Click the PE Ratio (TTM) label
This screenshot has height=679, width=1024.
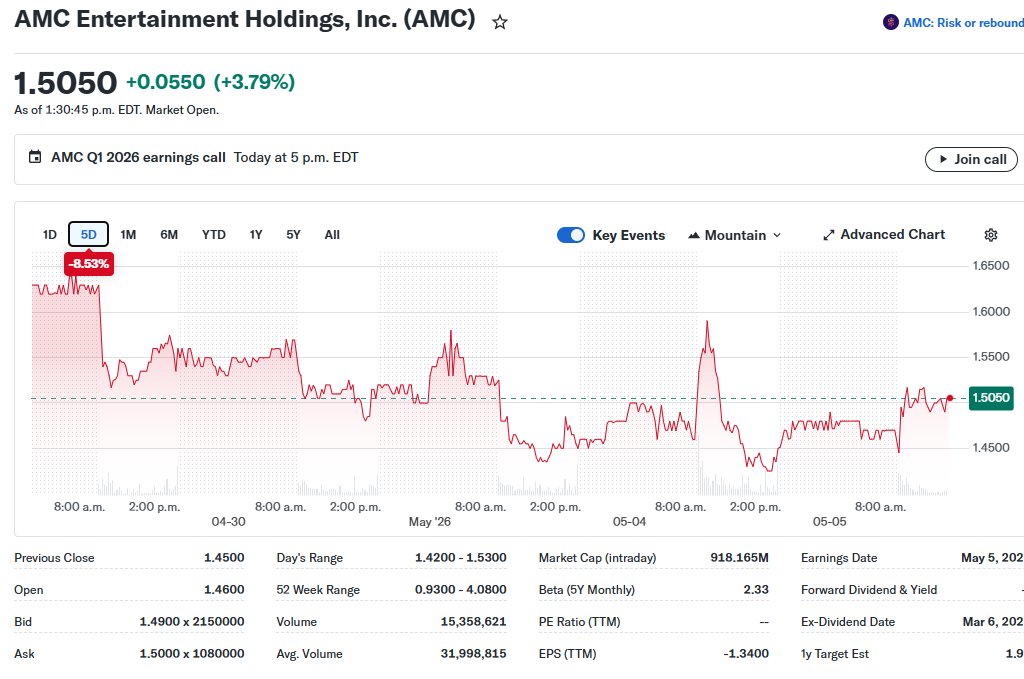click(579, 622)
